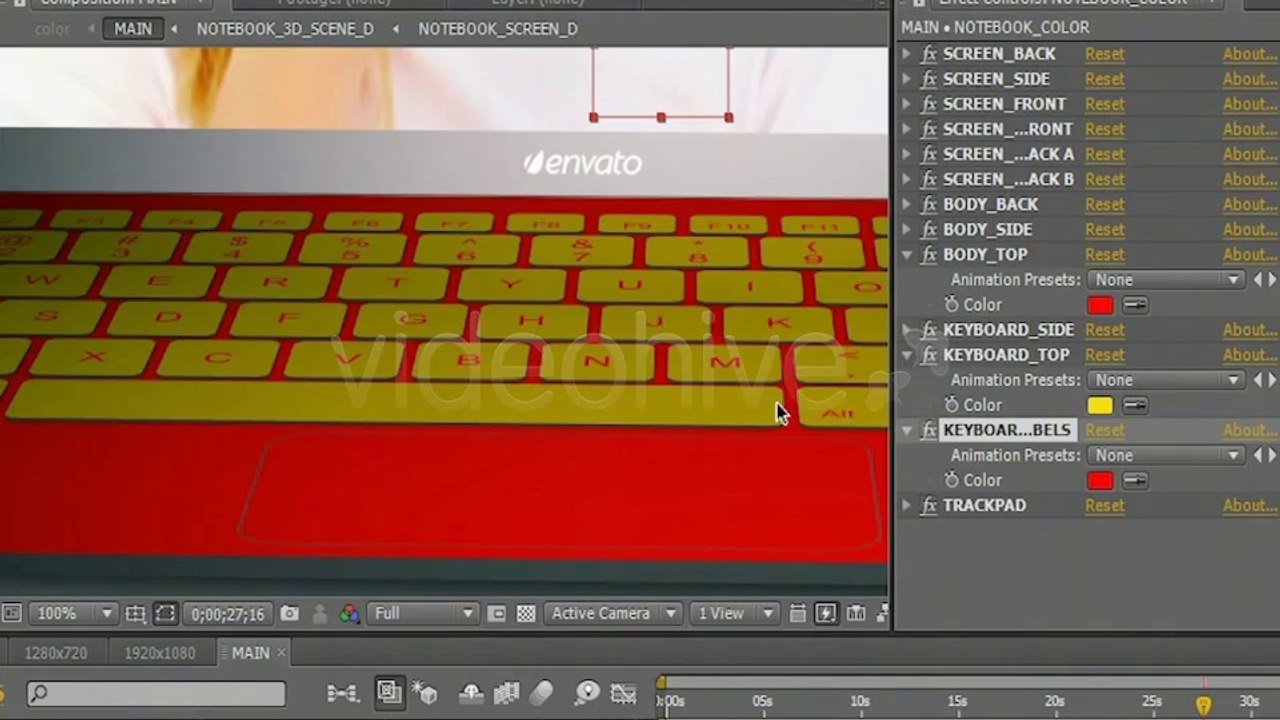The height and width of the screenshot is (720, 1280).
Task: Open the grid and guide options icon
Action: click(136, 613)
